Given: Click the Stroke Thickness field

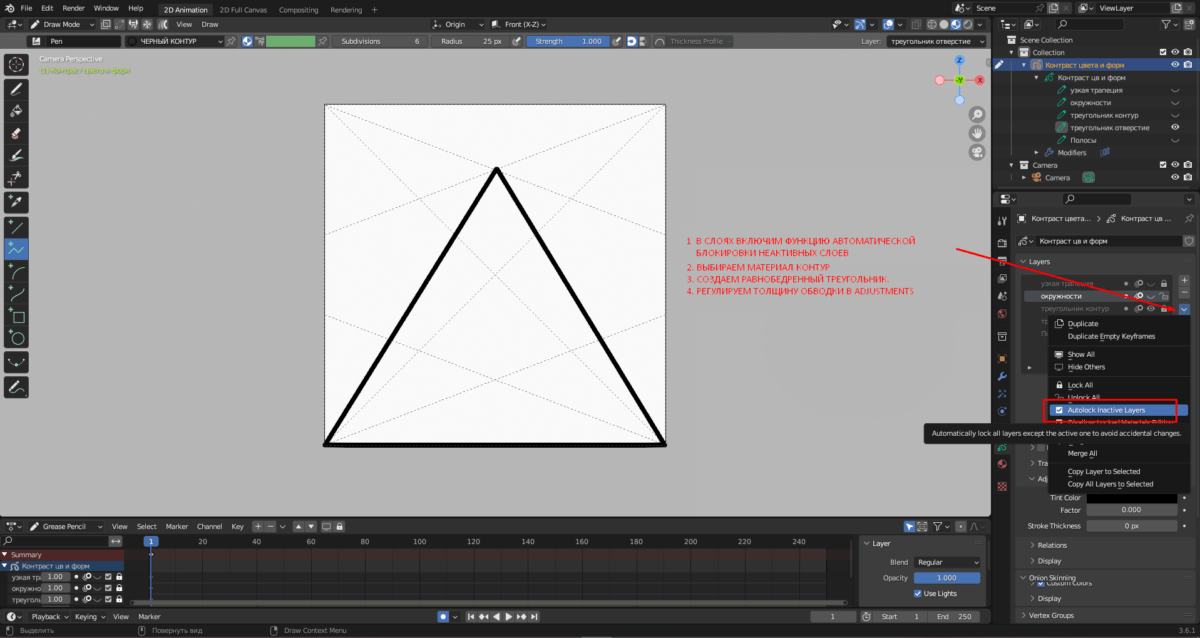Looking at the screenshot, I should point(1132,525).
